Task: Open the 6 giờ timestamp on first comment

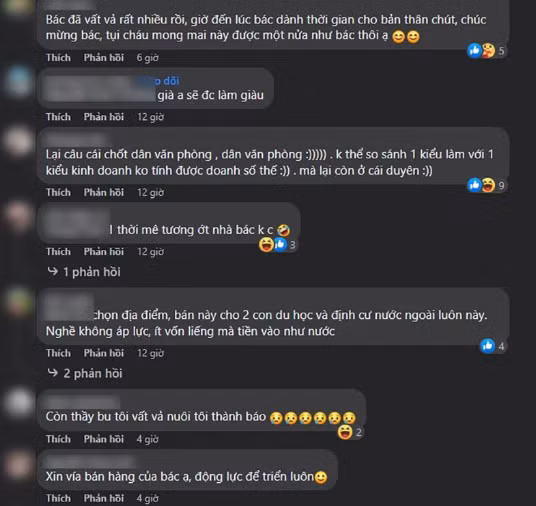Action: pos(148,57)
